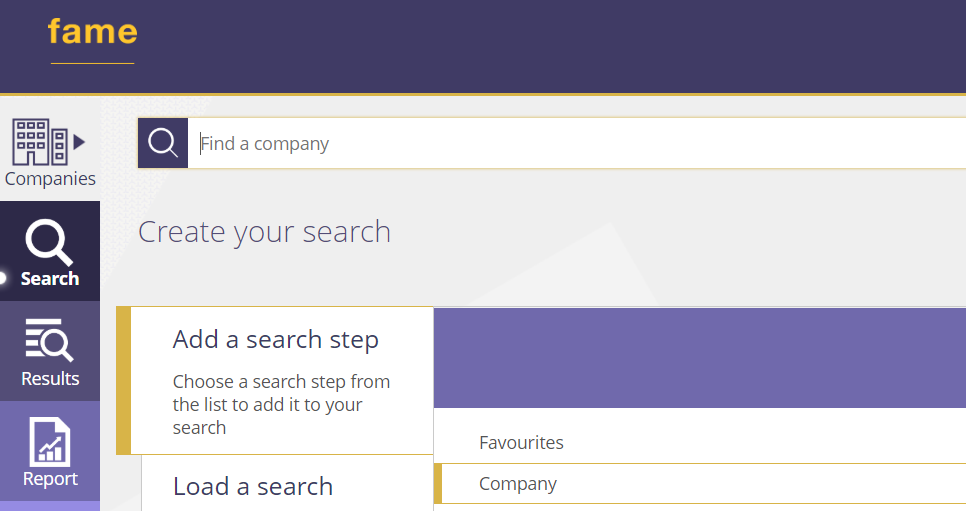This screenshot has width=966, height=511.
Task: Click the fame logo
Action: (x=92, y=32)
